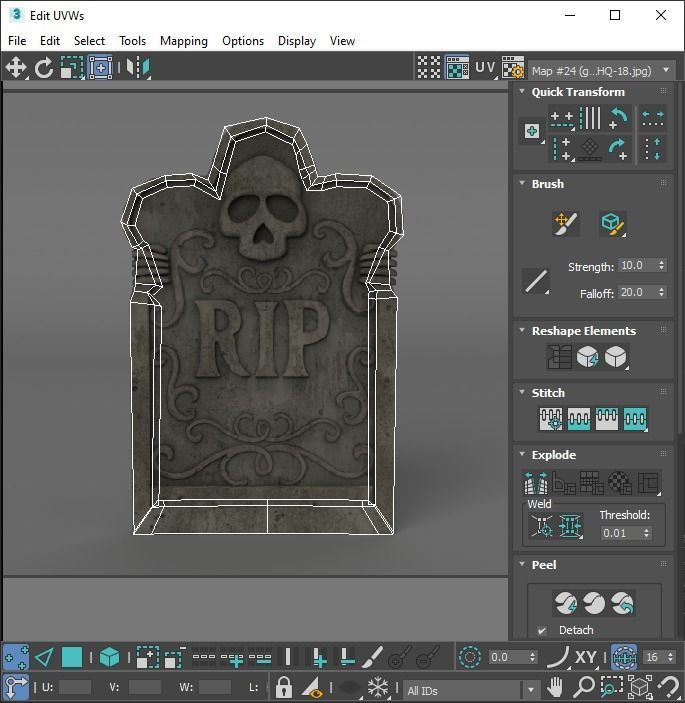Click the Target Weld icon
Image resolution: width=685 pixels, height=703 pixels.
coord(542,526)
